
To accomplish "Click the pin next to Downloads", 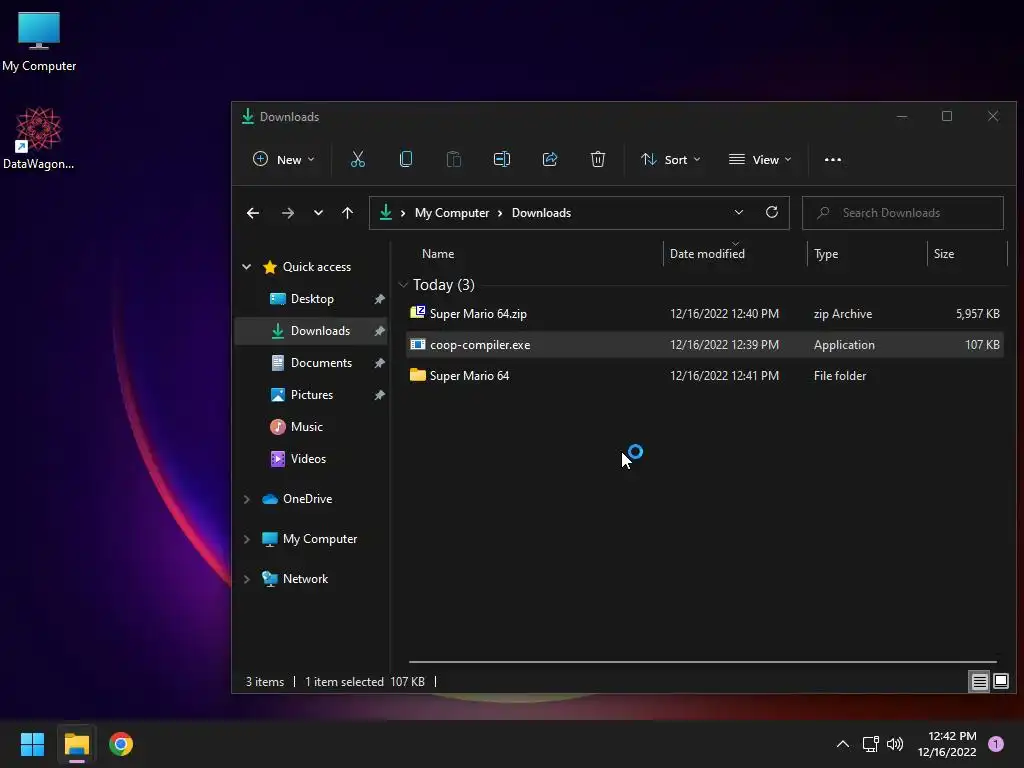I will (x=379, y=331).
